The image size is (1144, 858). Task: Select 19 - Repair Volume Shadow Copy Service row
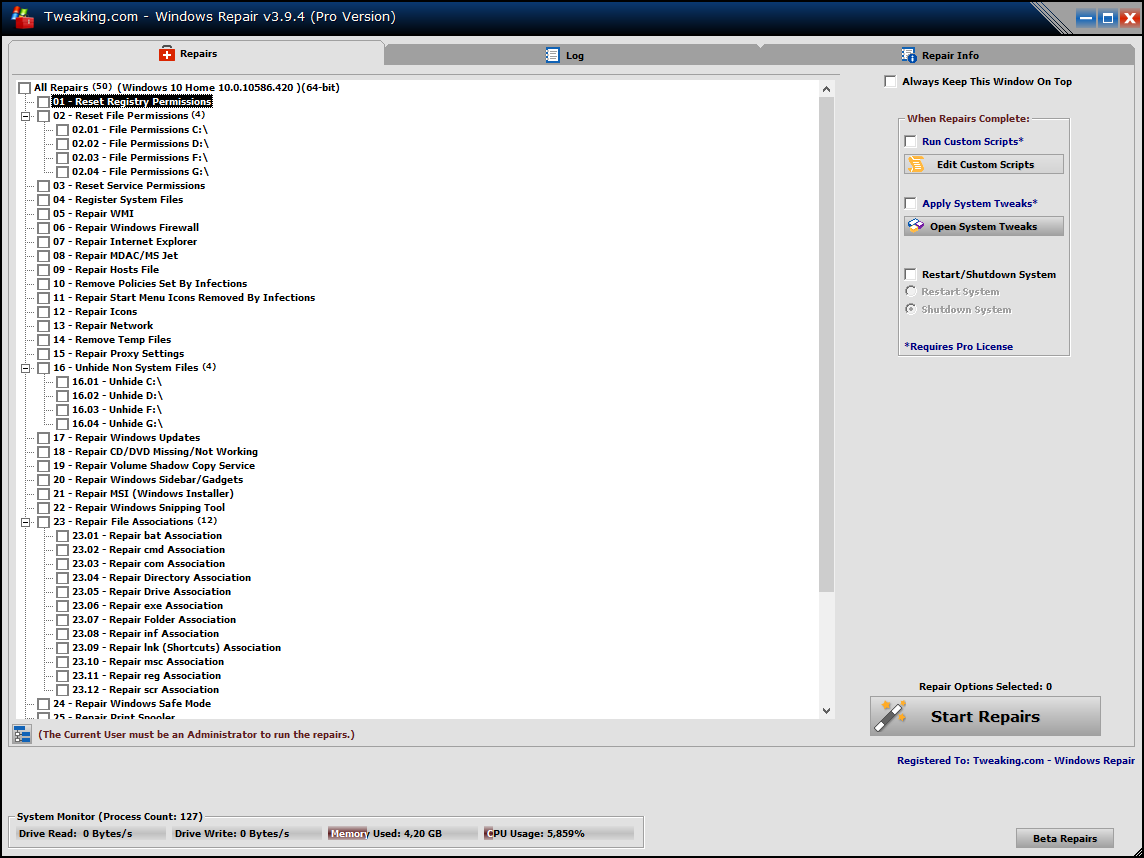click(x=154, y=465)
